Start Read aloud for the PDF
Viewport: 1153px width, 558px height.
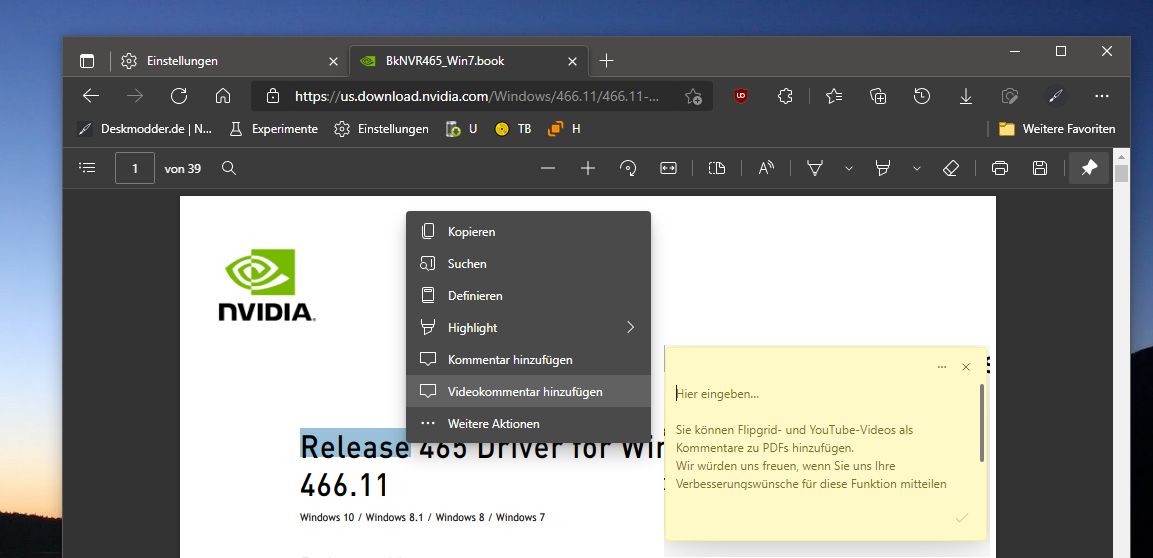pyautogui.click(x=766, y=168)
